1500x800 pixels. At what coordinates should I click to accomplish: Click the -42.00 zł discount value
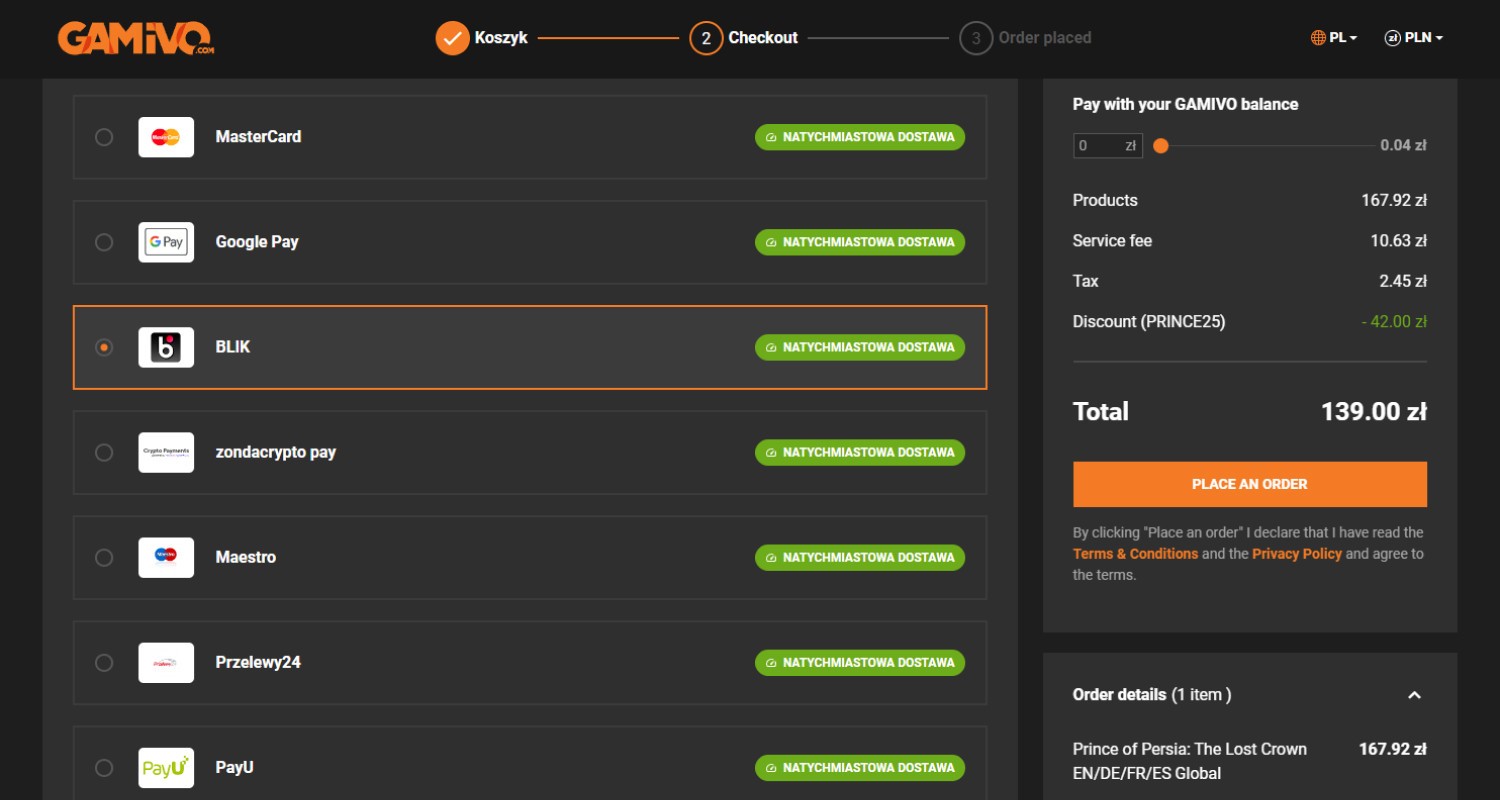click(1394, 322)
